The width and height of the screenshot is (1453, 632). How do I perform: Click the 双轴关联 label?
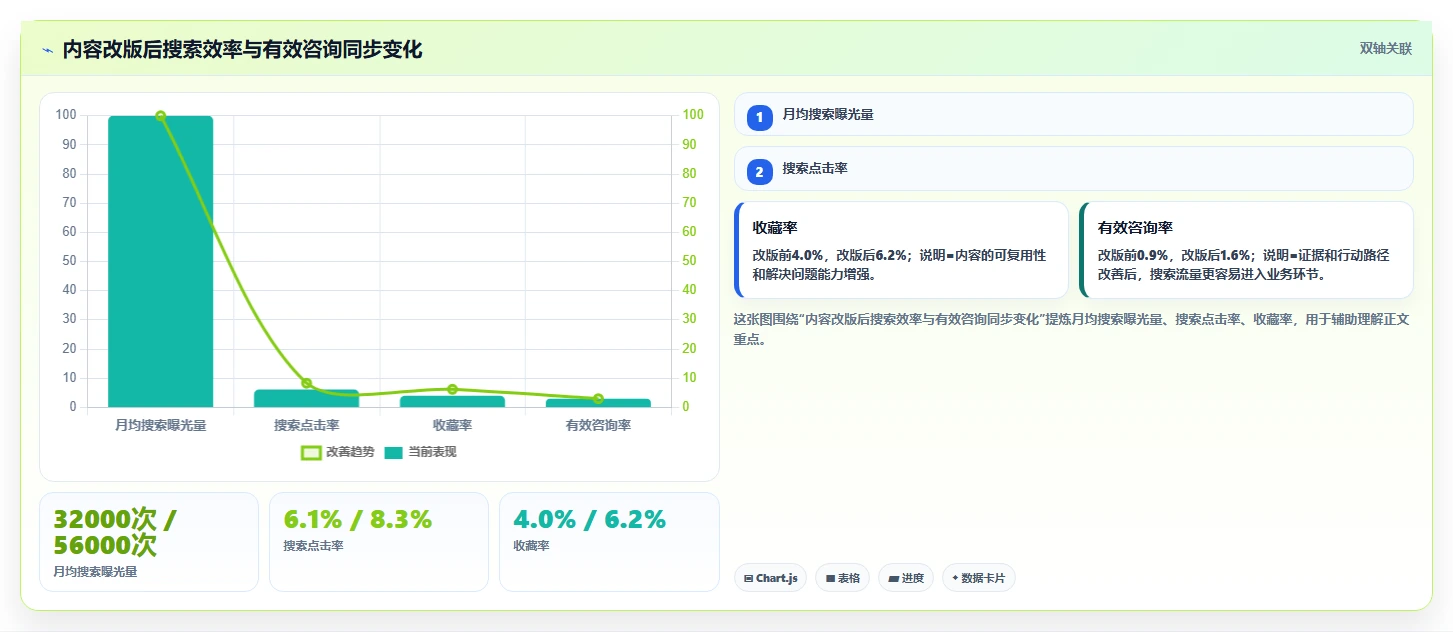[1385, 48]
